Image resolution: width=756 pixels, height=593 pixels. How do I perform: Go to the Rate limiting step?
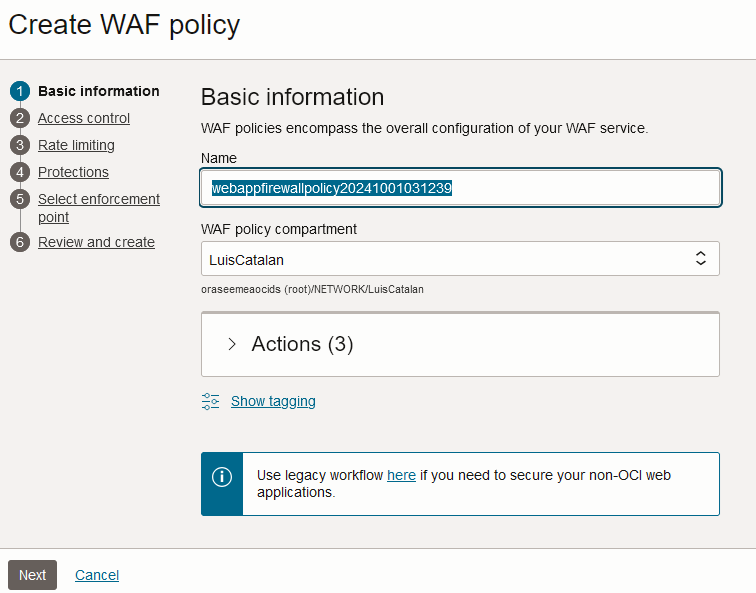[76, 145]
